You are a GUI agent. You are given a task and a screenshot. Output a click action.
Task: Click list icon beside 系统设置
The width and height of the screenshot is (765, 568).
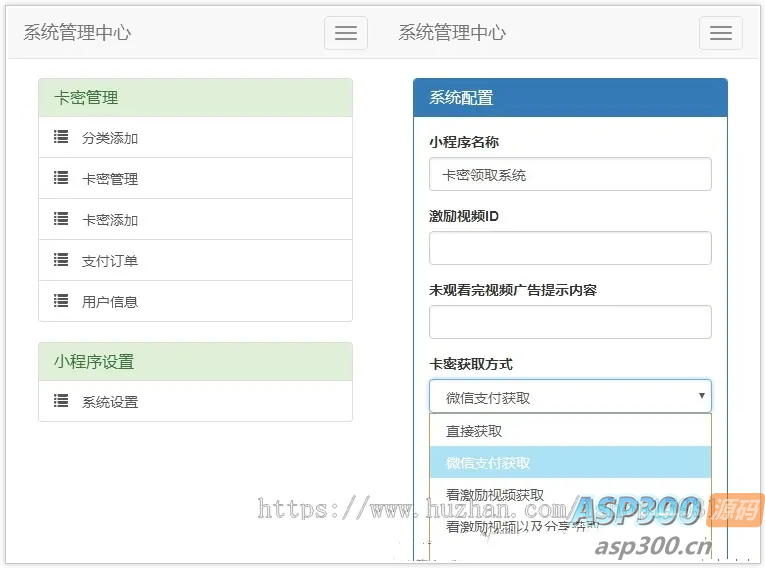click(x=61, y=401)
